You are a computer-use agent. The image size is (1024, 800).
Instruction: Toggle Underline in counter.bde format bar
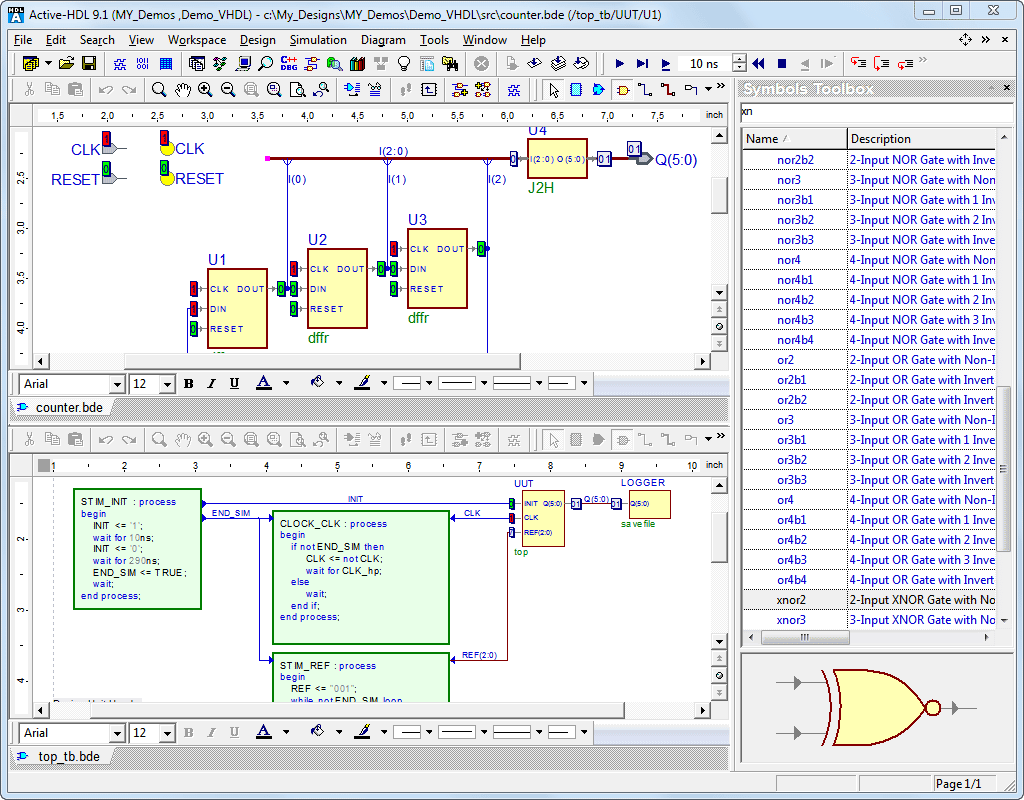(x=234, y=383)
